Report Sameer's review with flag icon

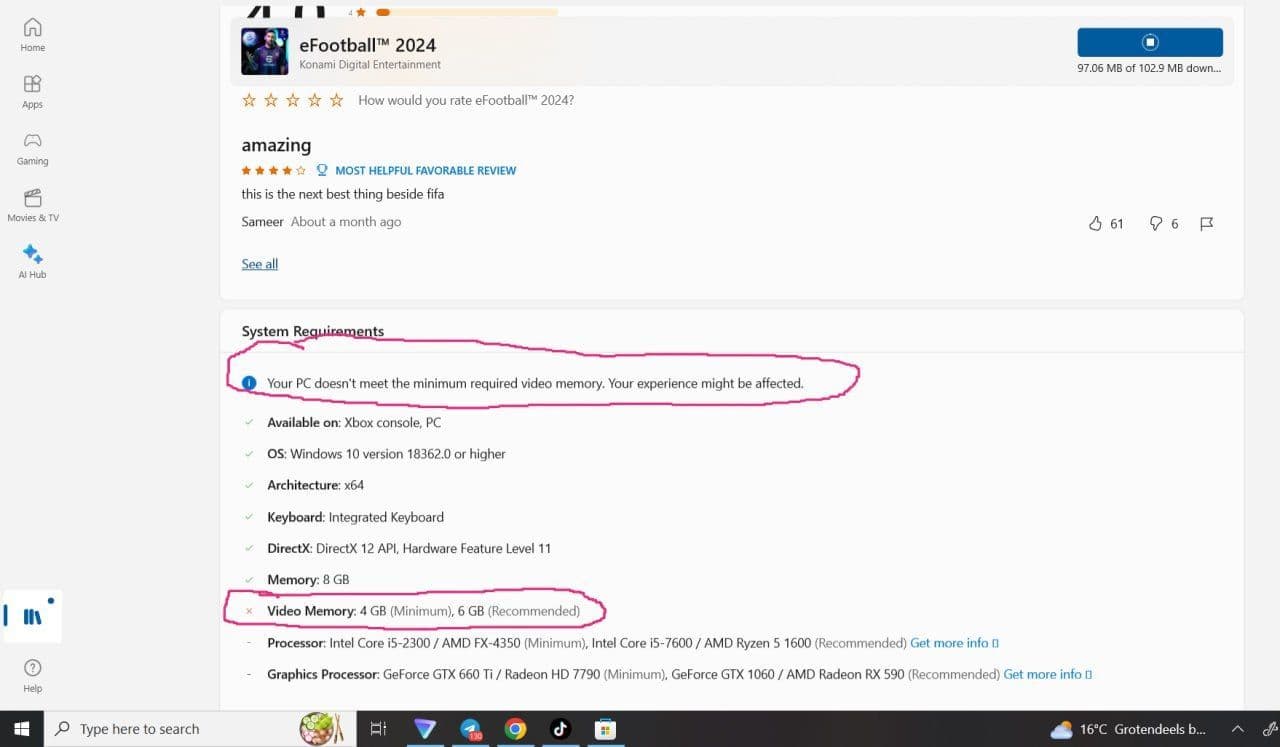point(1206,223)
